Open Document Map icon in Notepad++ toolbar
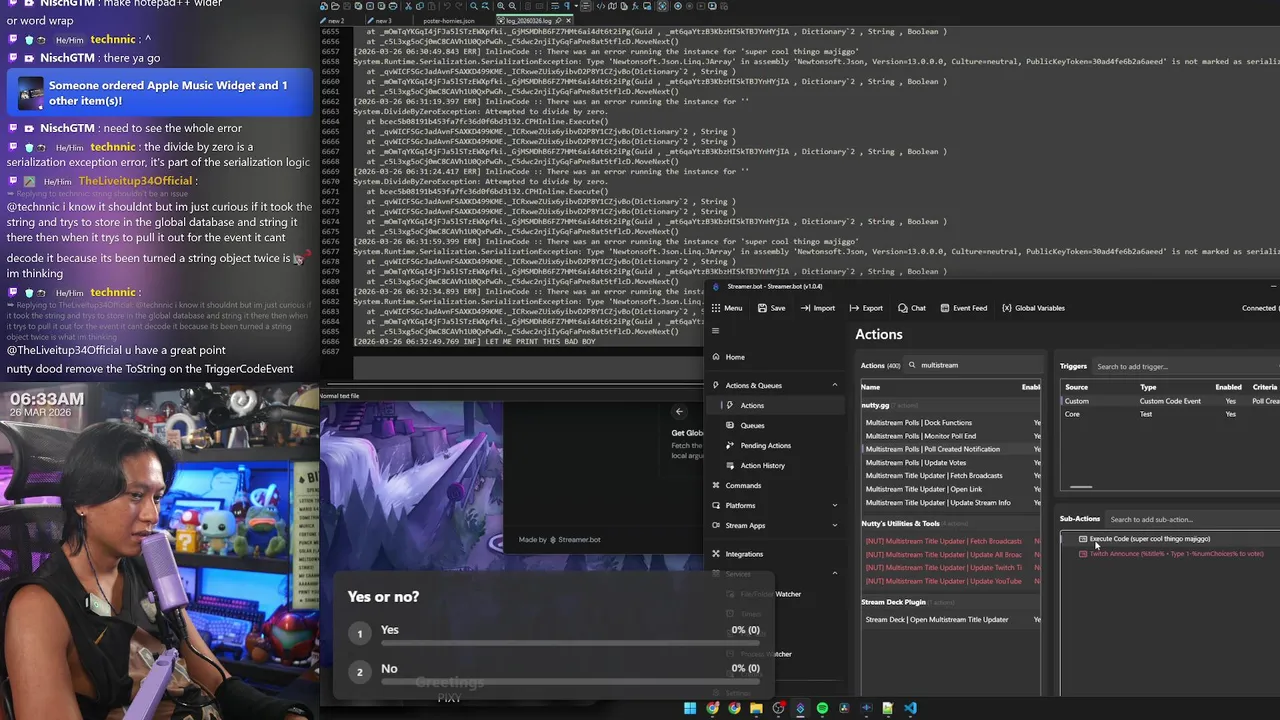 612,6
